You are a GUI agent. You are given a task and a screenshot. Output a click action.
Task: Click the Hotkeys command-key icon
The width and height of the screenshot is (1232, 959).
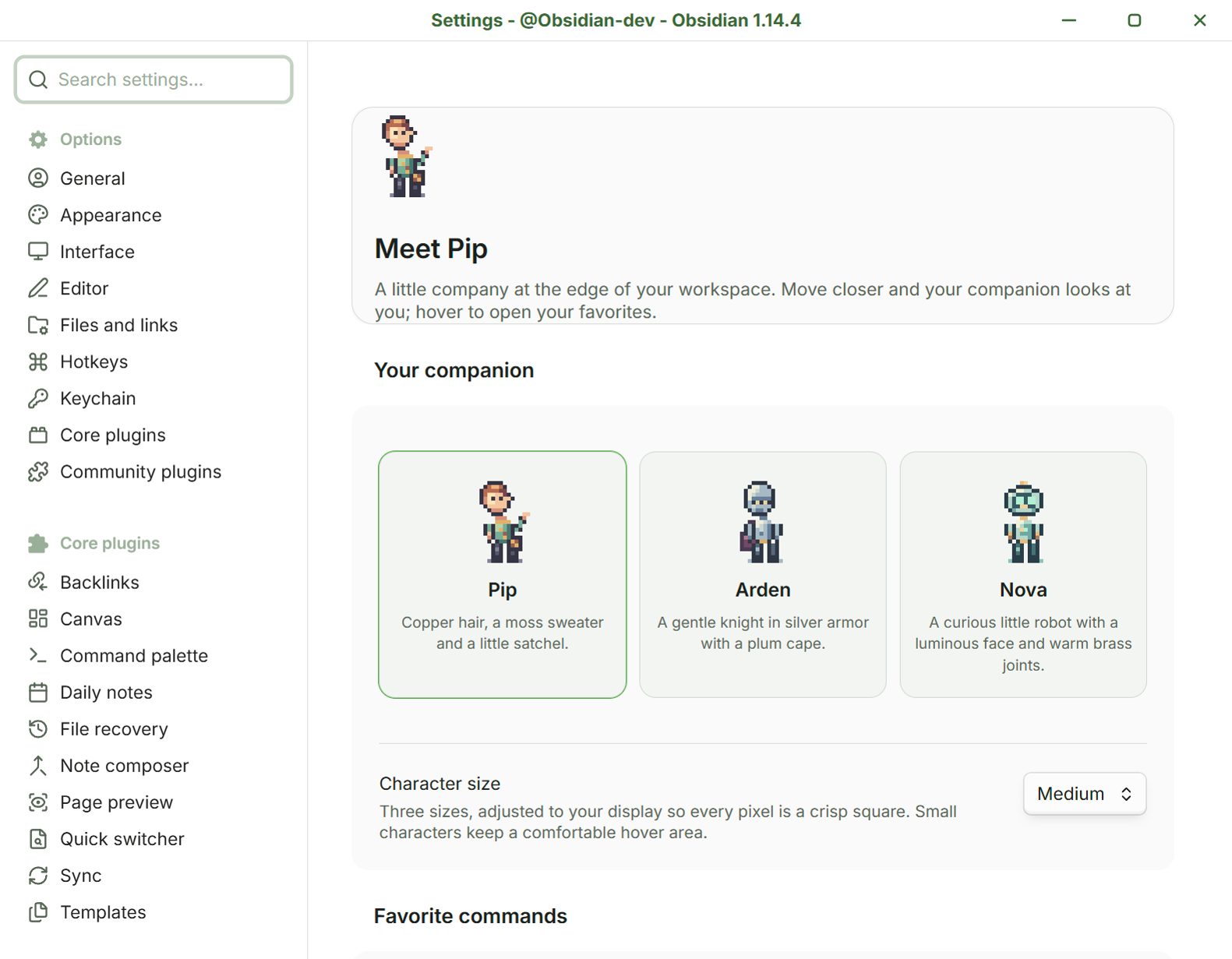pos(38,361)
